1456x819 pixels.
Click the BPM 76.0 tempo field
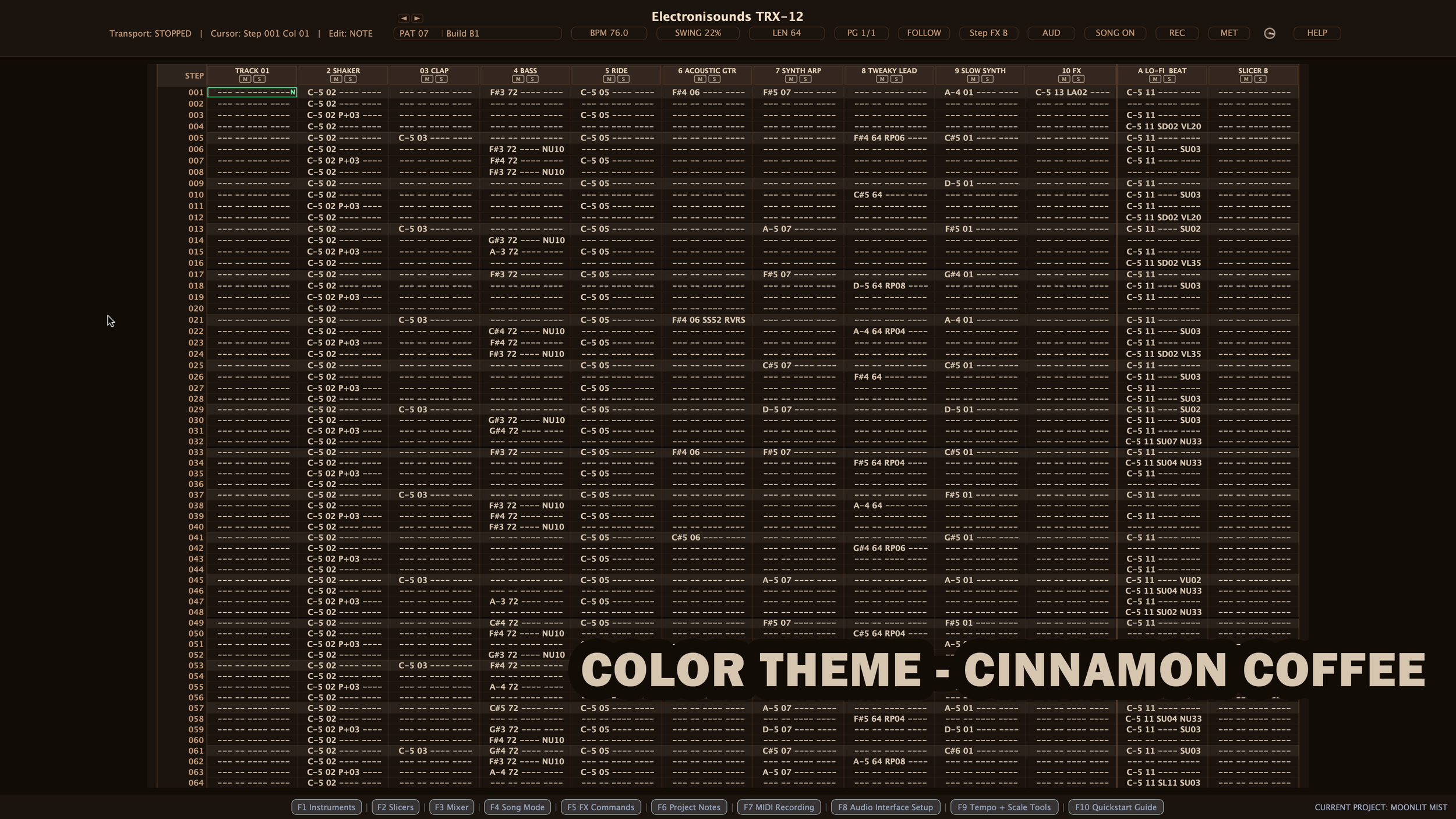(x=609, y=33)
